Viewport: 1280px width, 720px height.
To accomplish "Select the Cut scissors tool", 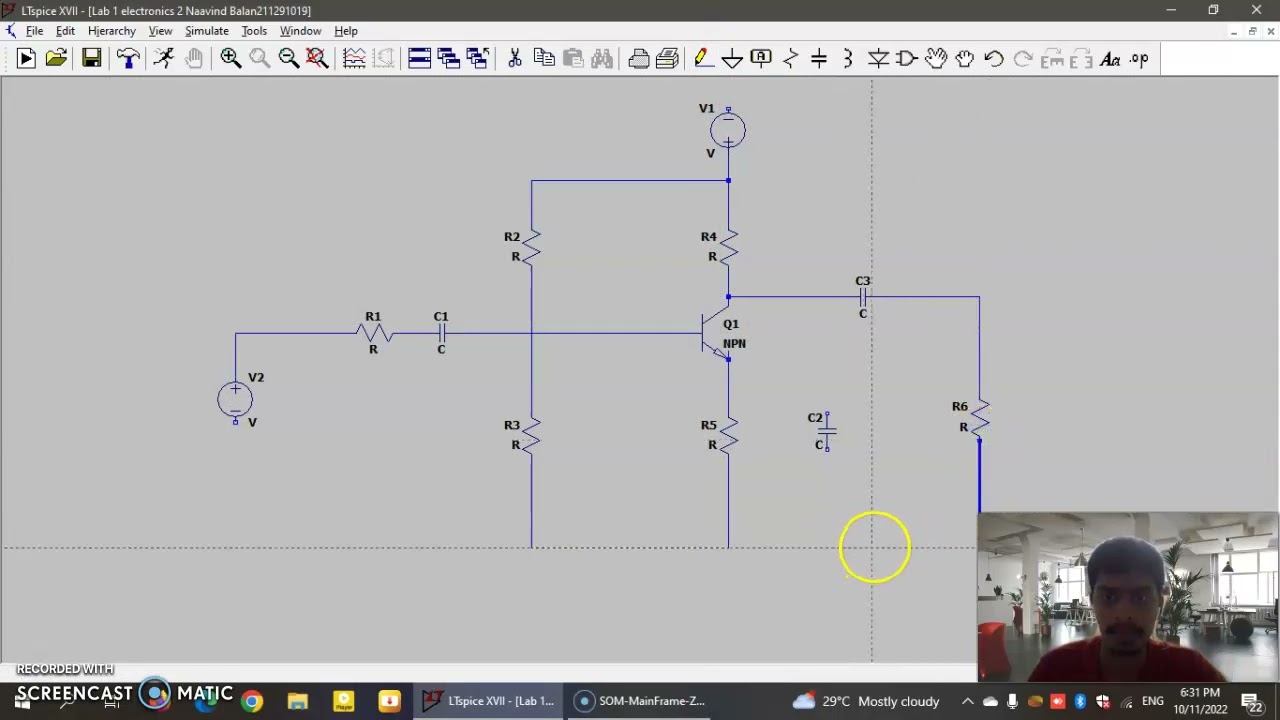I will (515, 59).
